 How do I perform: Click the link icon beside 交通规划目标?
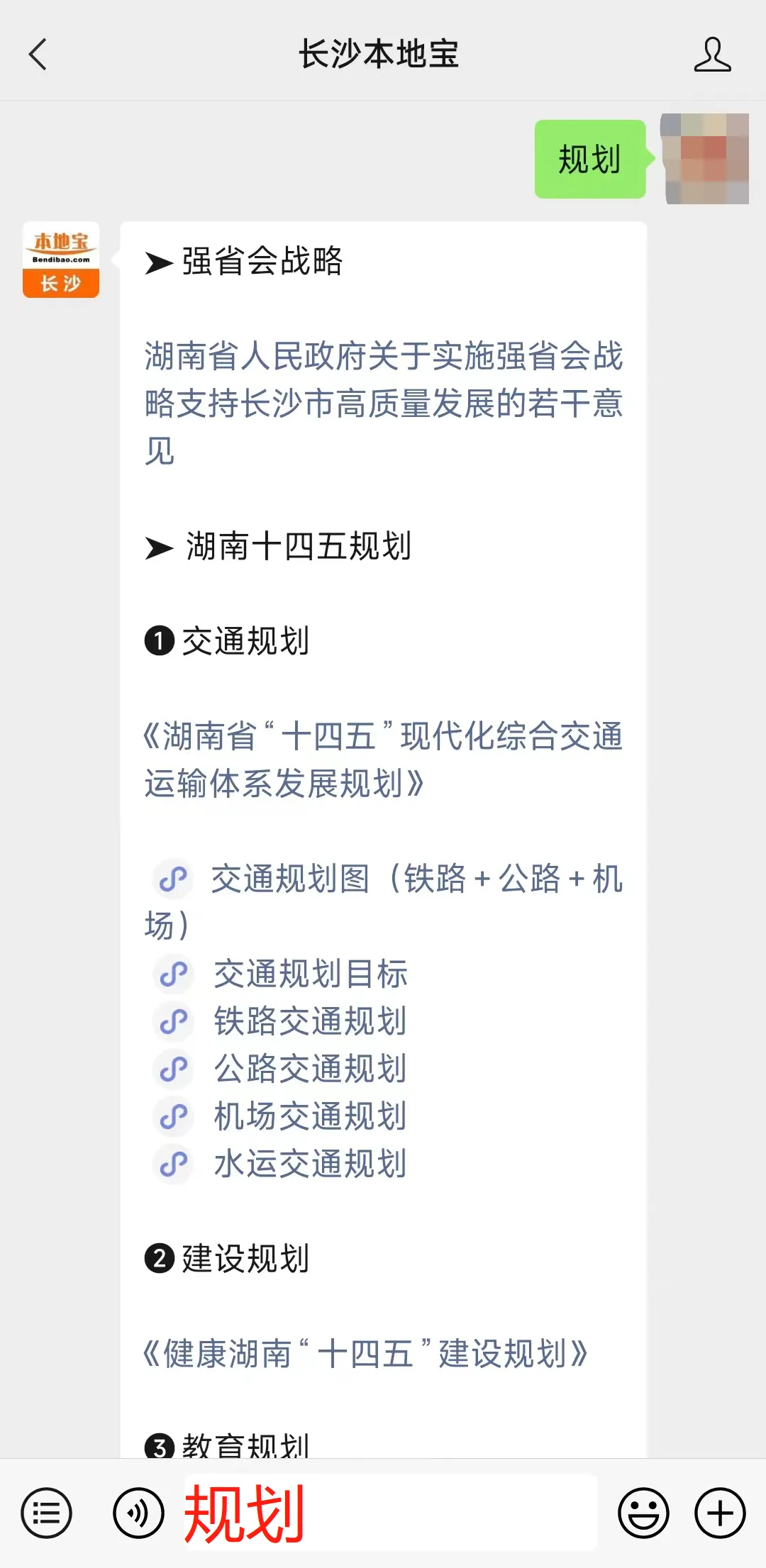click(x=173, y=974)
